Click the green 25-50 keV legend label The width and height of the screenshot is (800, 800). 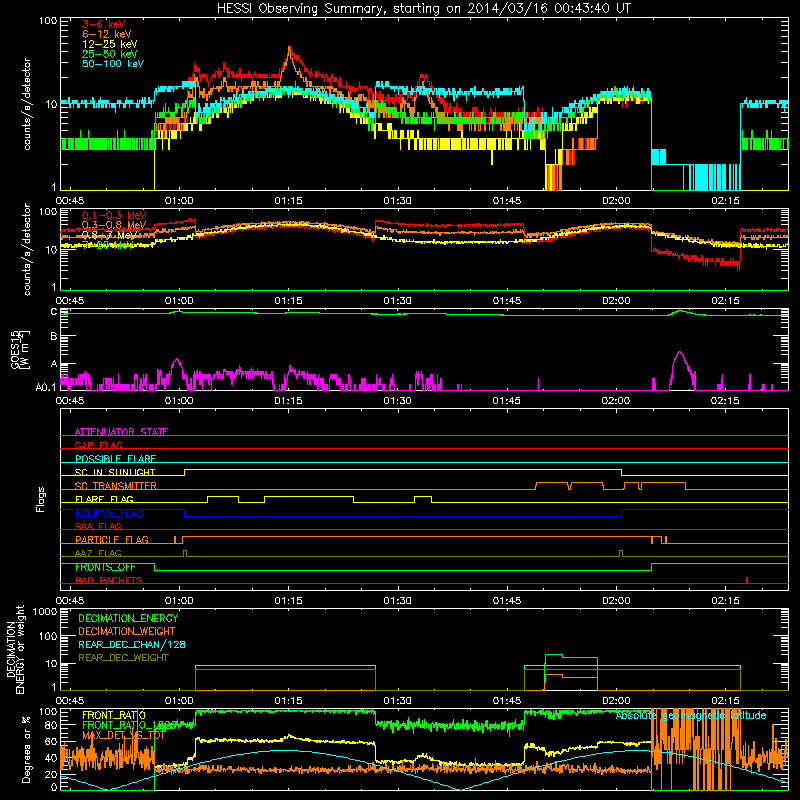[110, 54]
